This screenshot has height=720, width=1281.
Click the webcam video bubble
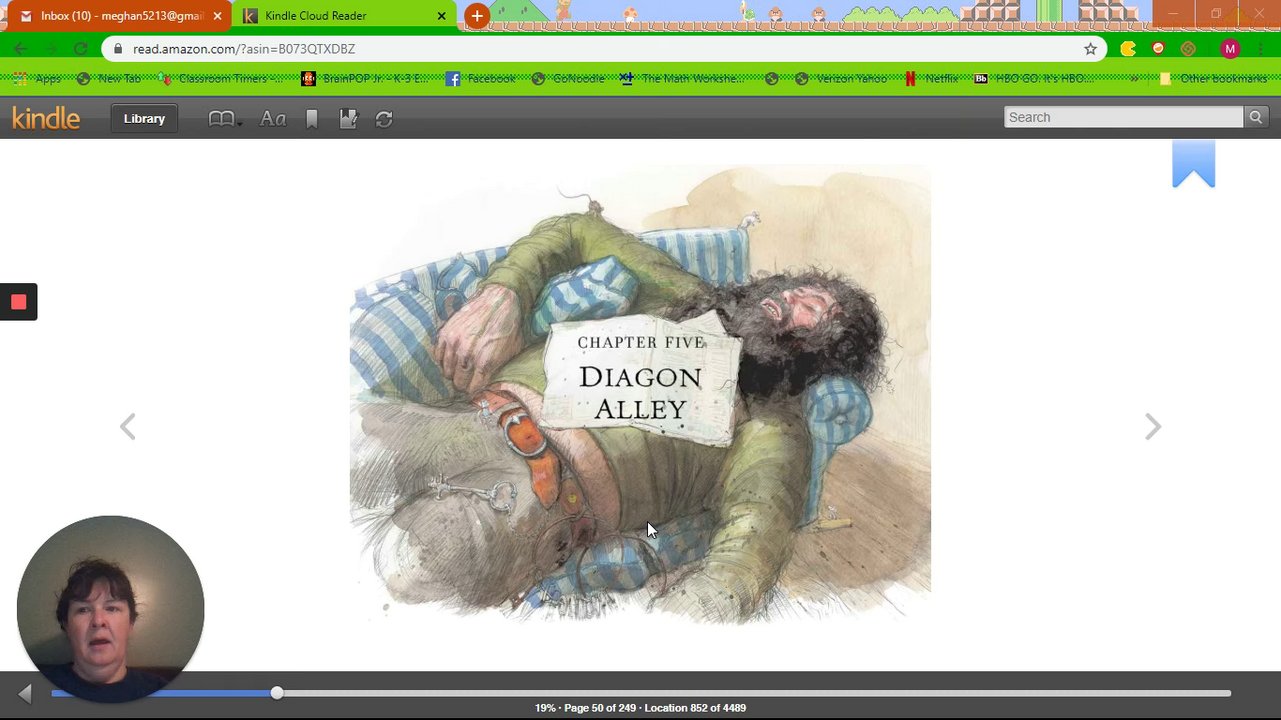point(110,608)
